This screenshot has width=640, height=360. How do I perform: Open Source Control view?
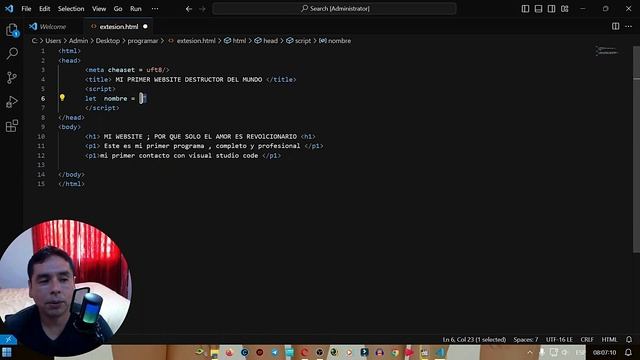point(12,78)
